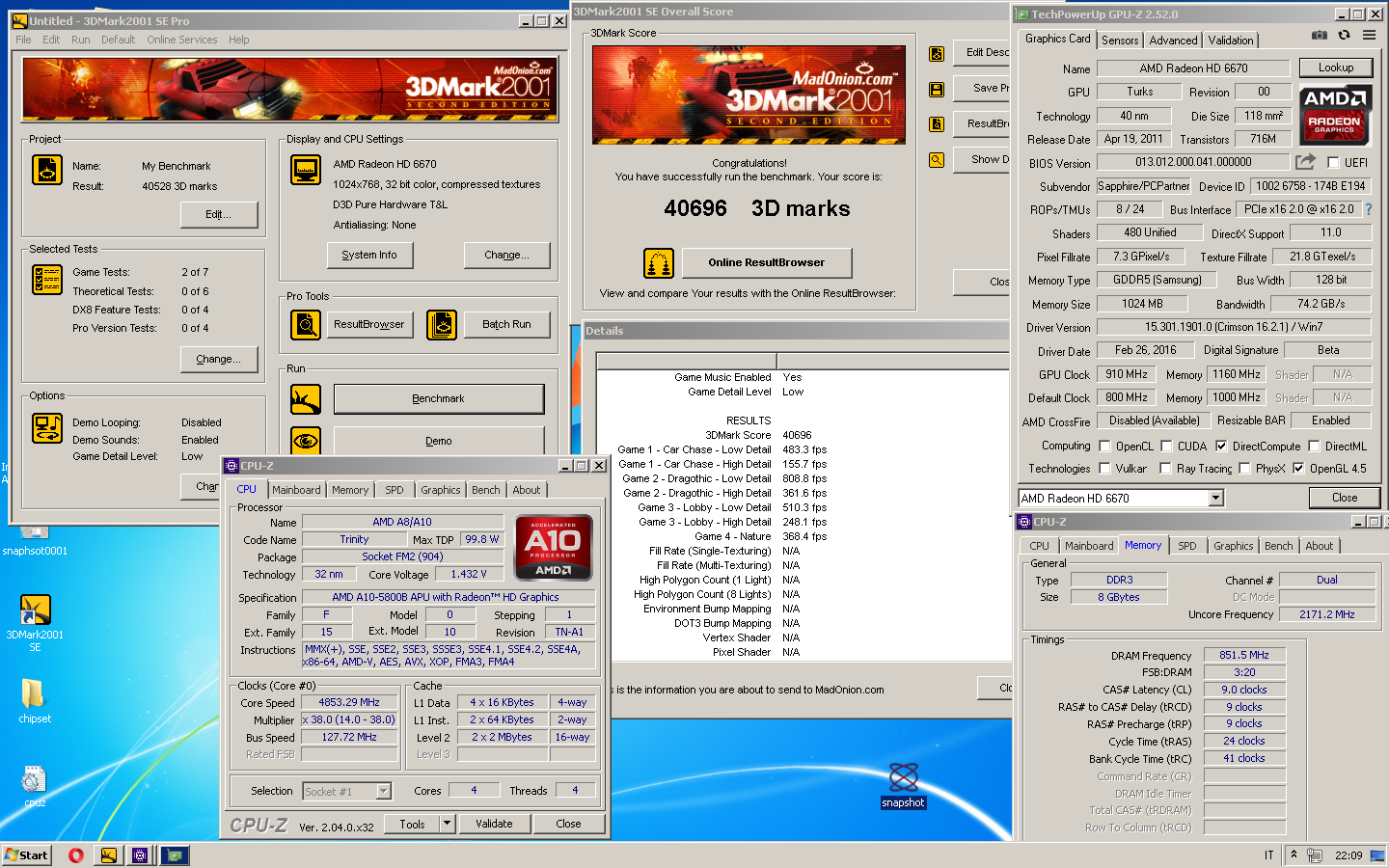Click the Validate button in CPU-Z

(x=494, y=824)
